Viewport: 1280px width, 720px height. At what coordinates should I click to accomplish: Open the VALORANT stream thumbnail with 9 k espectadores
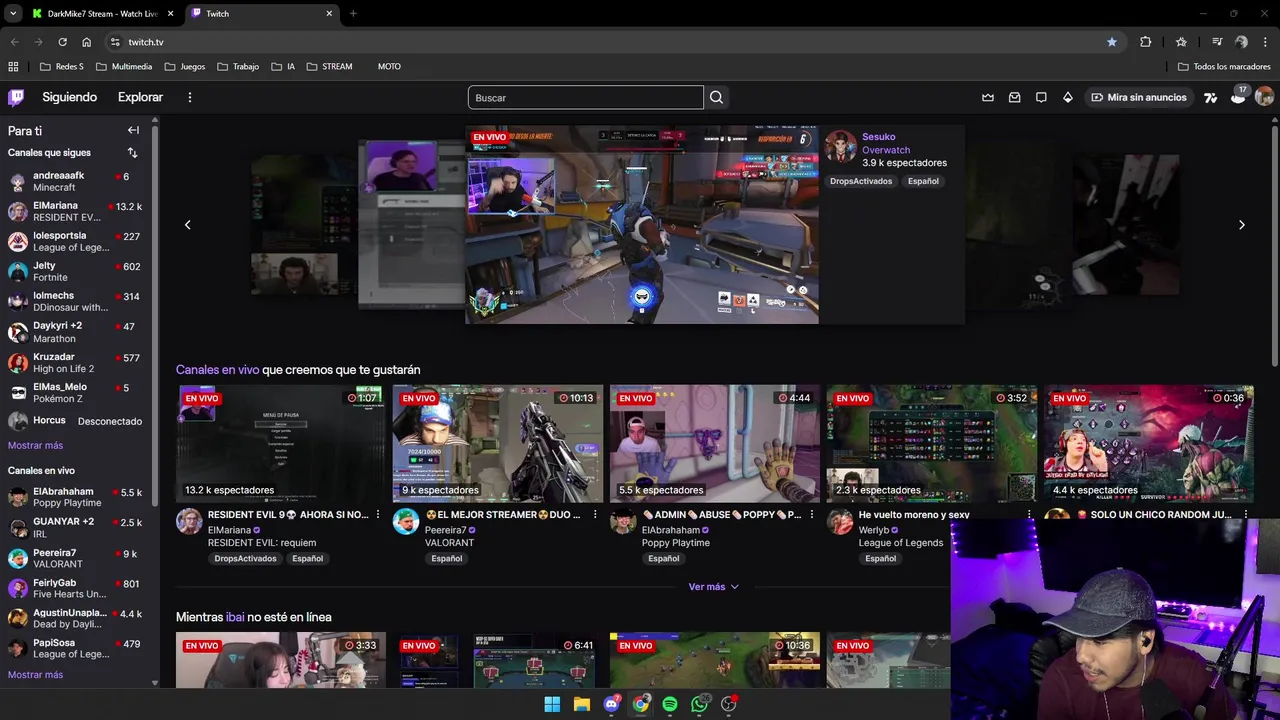pyautogui.click(x=498, y=443)
